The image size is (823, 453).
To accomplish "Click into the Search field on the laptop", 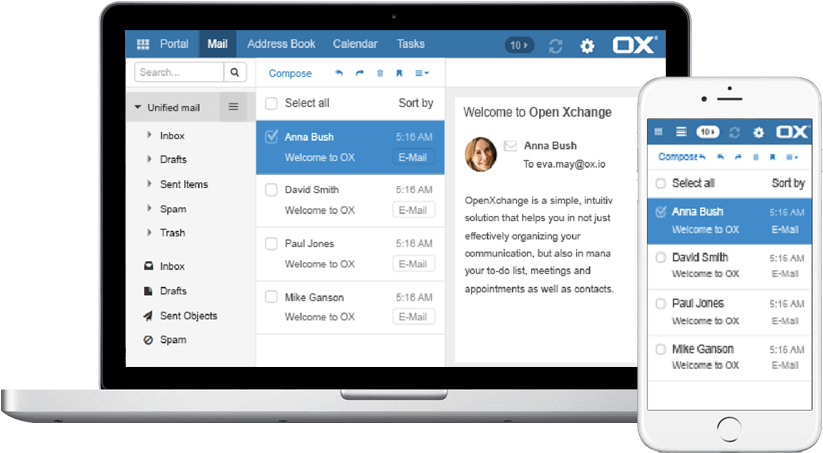I will click(179, 72).
